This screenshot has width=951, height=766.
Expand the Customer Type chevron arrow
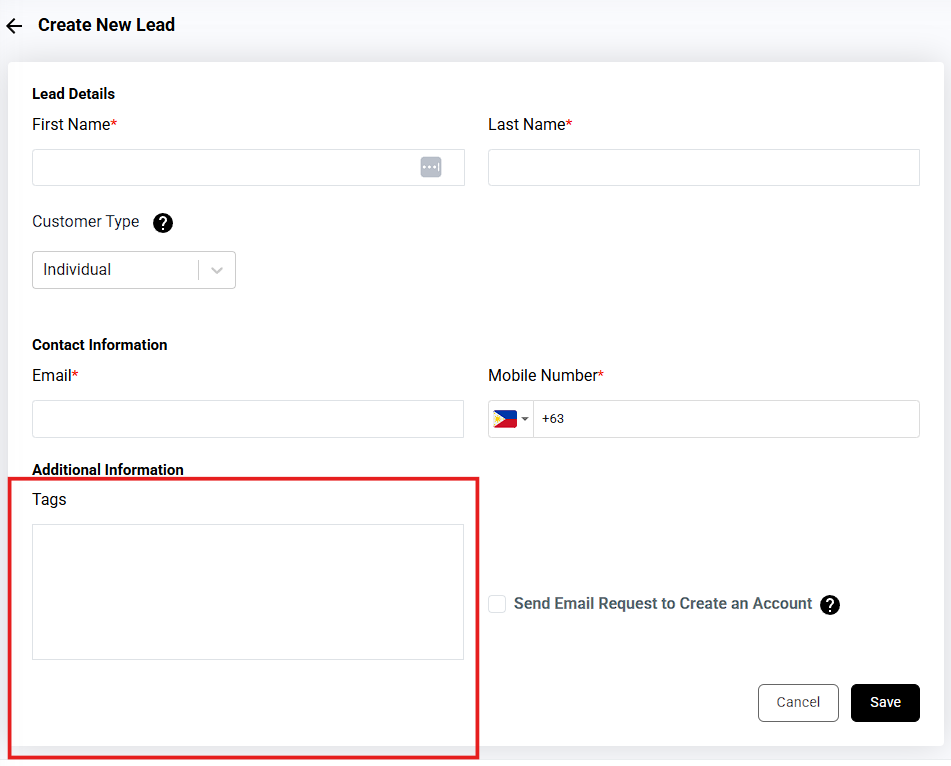(x=217, y=270)
